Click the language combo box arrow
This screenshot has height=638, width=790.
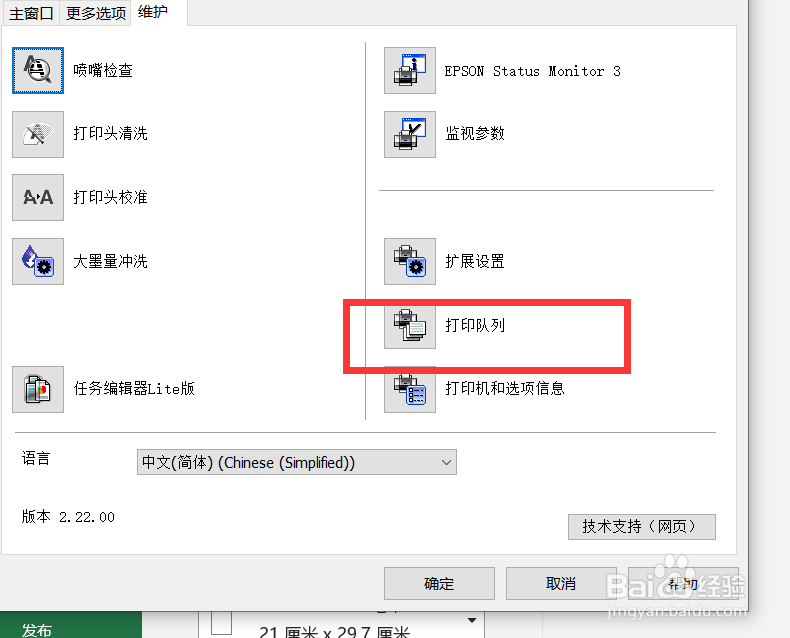(x=446, y=462)
